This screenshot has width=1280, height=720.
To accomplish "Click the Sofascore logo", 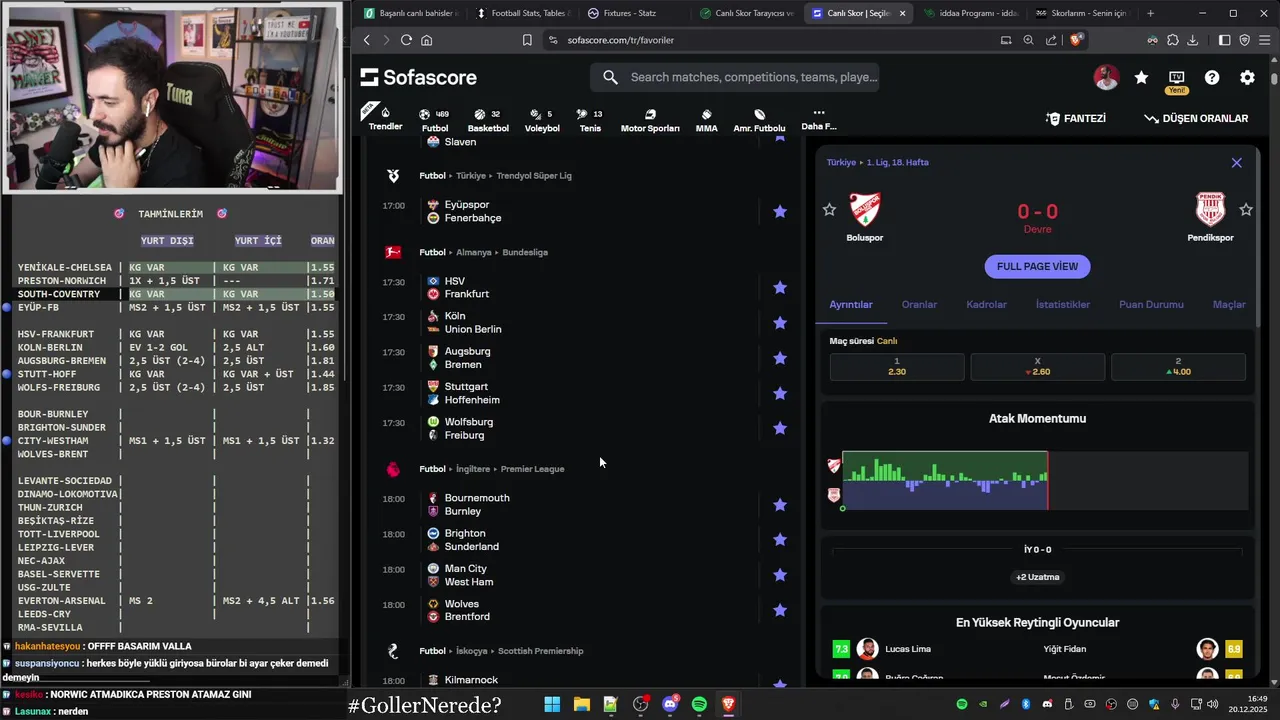I will pos(418,77).
